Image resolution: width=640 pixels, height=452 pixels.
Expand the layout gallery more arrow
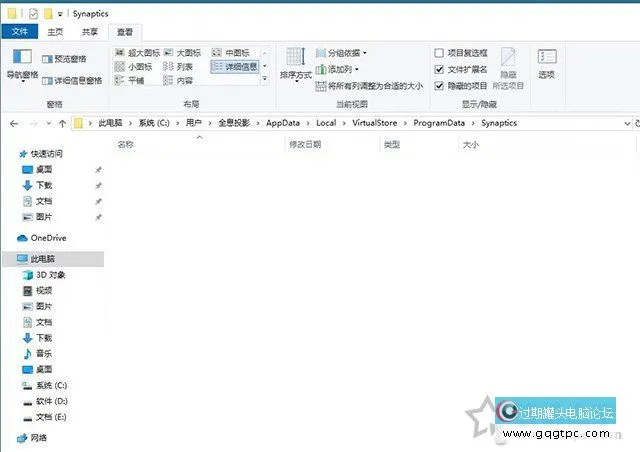coord(265,79)
